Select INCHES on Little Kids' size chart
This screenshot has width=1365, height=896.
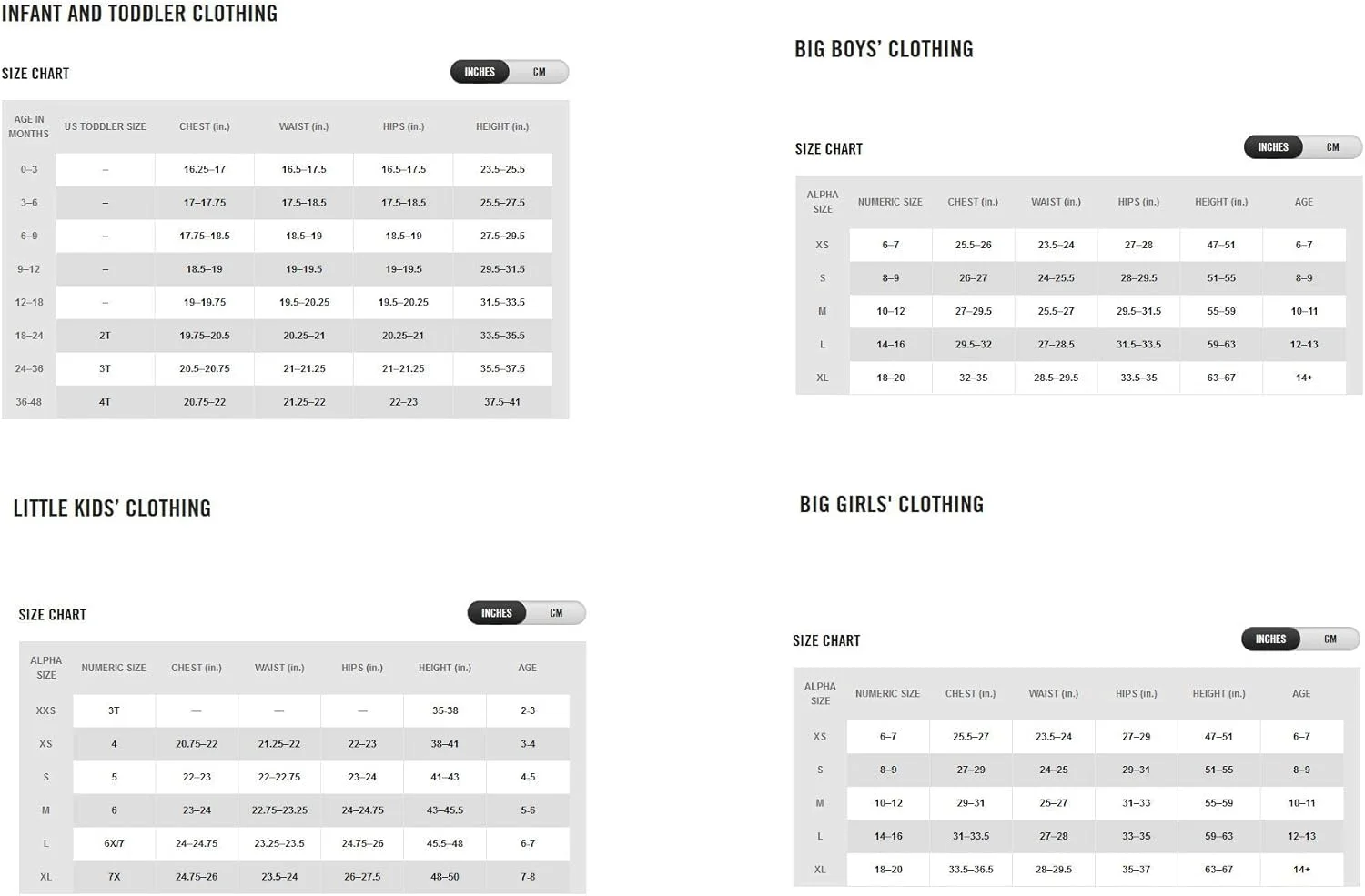click(497, 613)
